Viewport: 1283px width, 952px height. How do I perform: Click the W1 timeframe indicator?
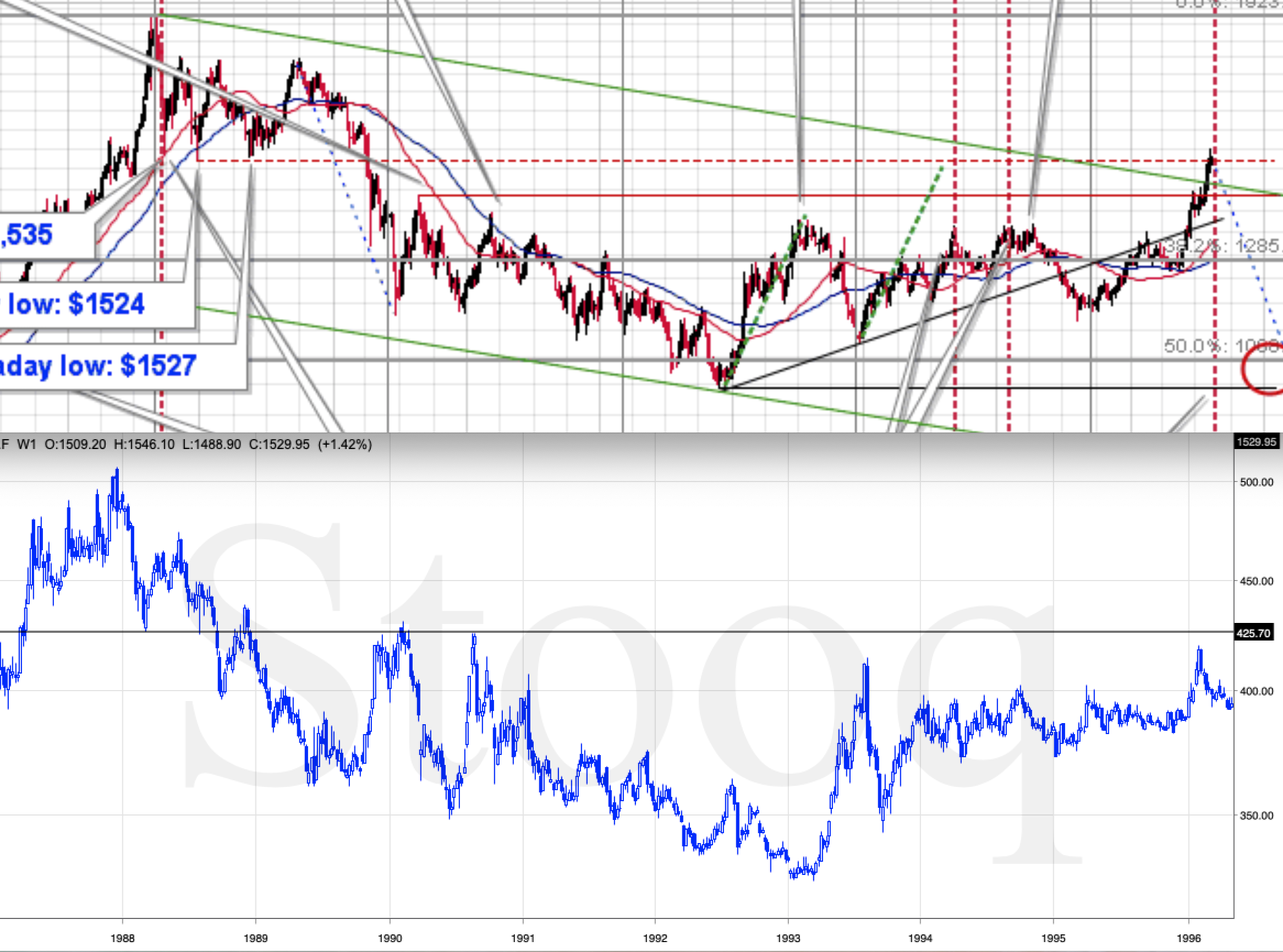pos(26,444)
